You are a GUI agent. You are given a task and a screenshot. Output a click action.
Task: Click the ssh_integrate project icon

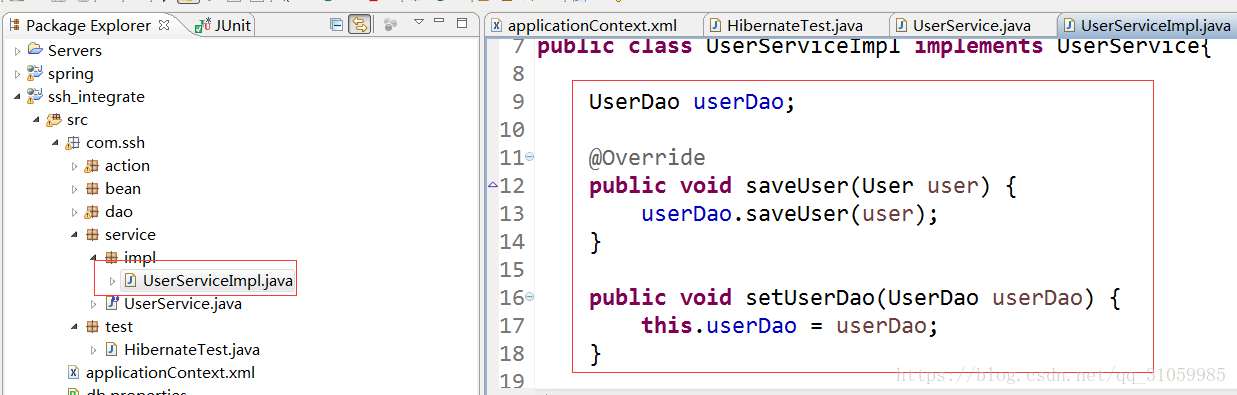35,96
